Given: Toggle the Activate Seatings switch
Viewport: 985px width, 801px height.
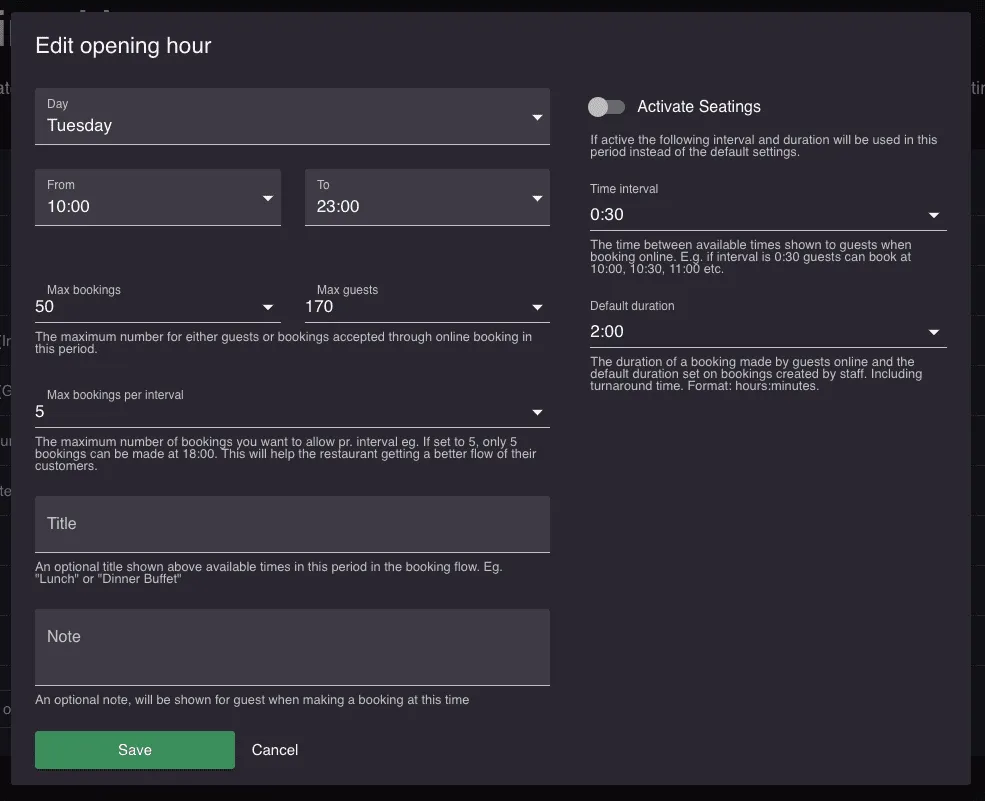Looking at the screenshot, I should 606,107.
